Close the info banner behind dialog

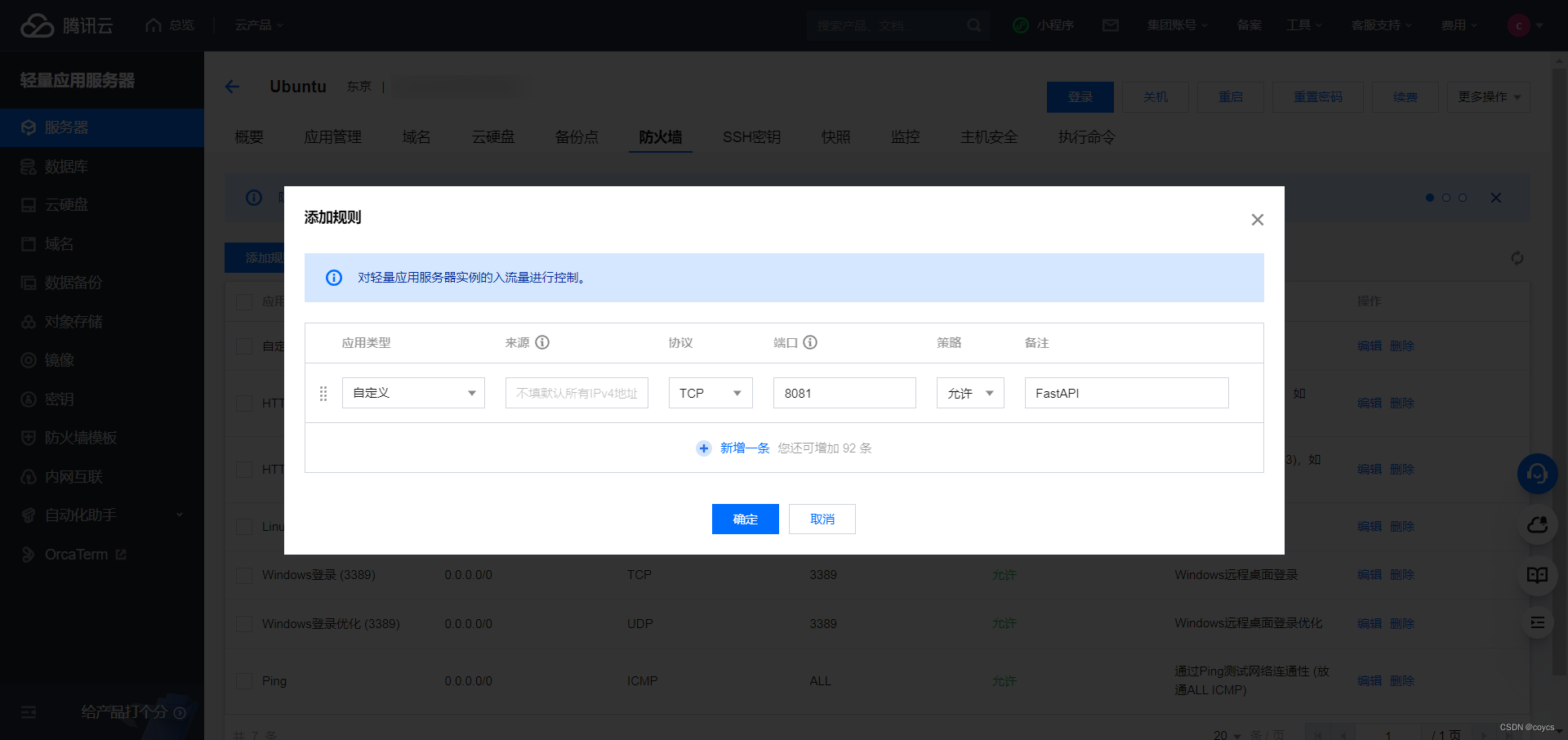pyautogui.click(x=1496, y=198)
